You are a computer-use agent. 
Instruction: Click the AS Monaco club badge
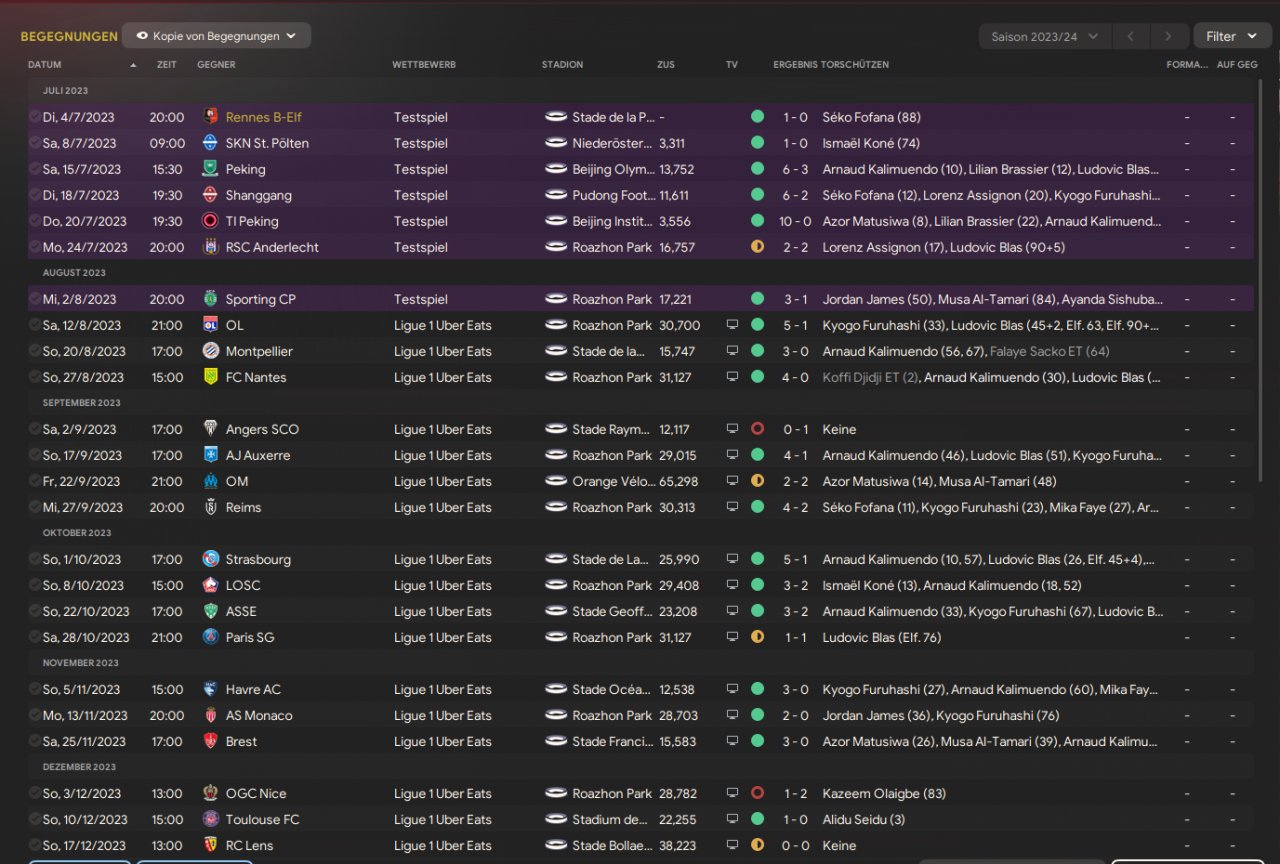210,715
